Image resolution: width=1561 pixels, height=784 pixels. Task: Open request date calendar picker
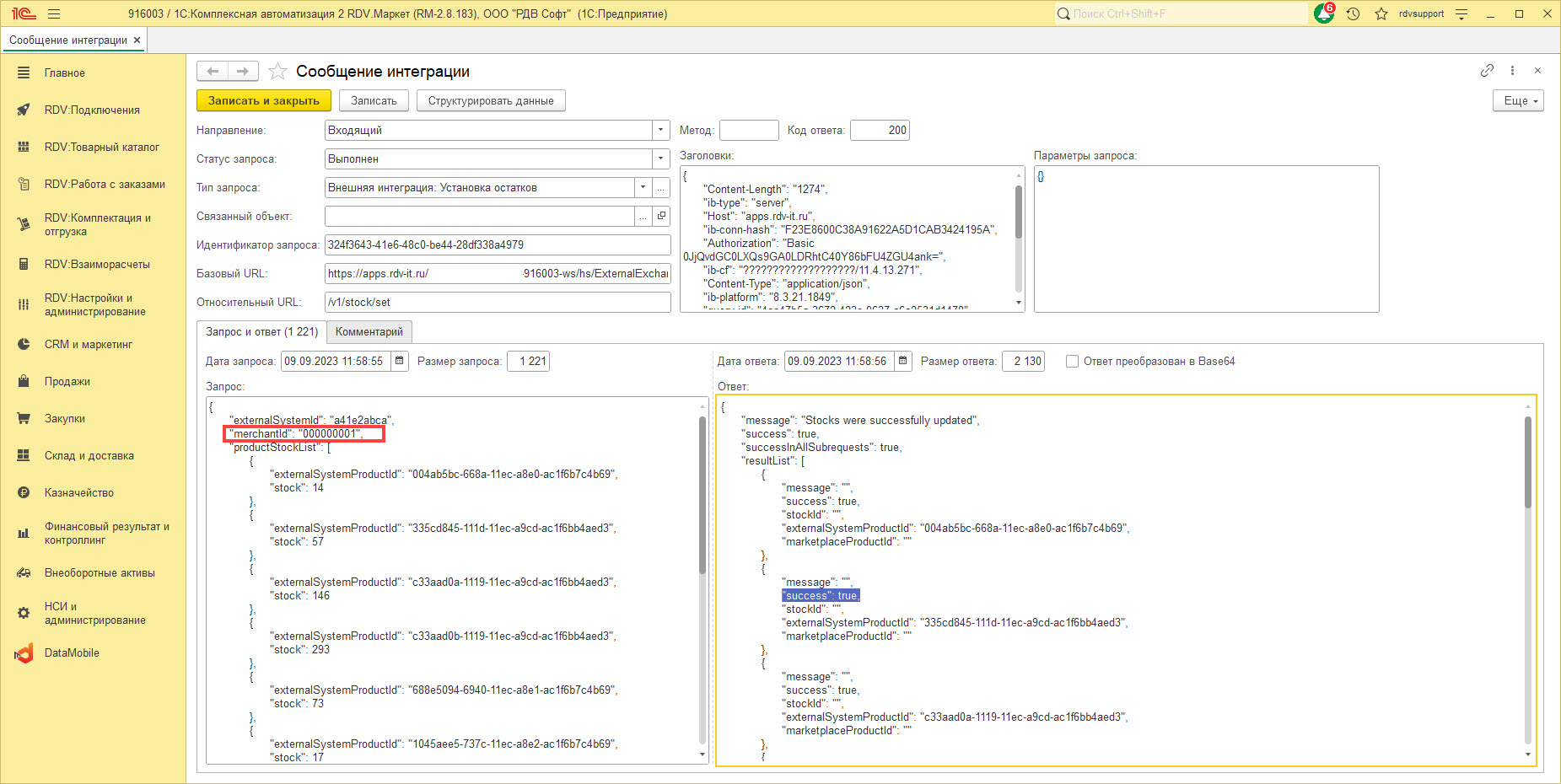(400, 361)
